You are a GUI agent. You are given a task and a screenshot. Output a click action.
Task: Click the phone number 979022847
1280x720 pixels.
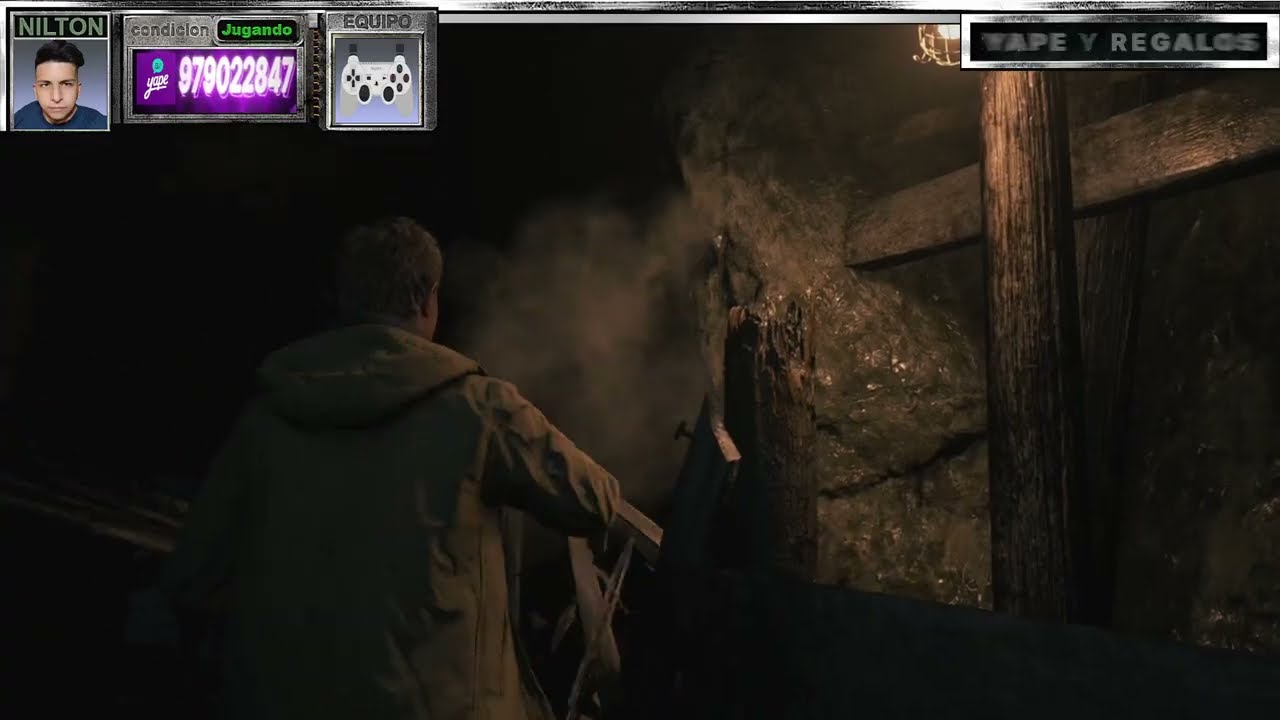236,78
